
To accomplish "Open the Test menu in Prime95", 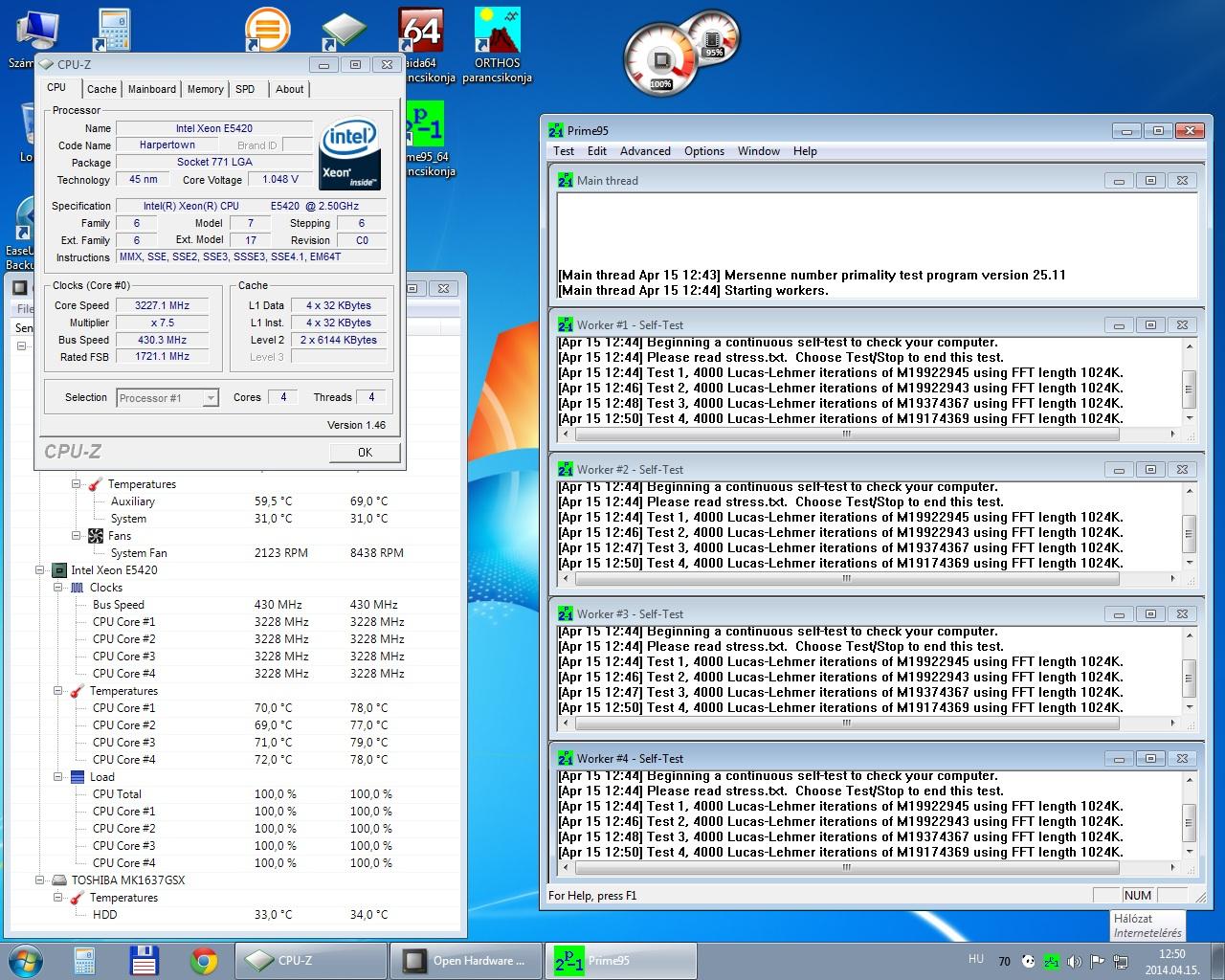I will pos(564,151).
